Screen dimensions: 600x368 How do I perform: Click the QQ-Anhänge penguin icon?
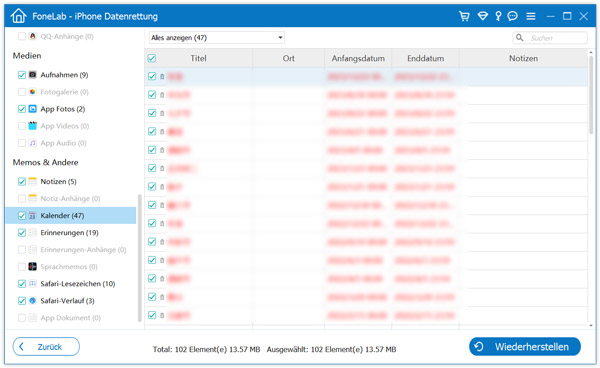(x=33, y=36)
